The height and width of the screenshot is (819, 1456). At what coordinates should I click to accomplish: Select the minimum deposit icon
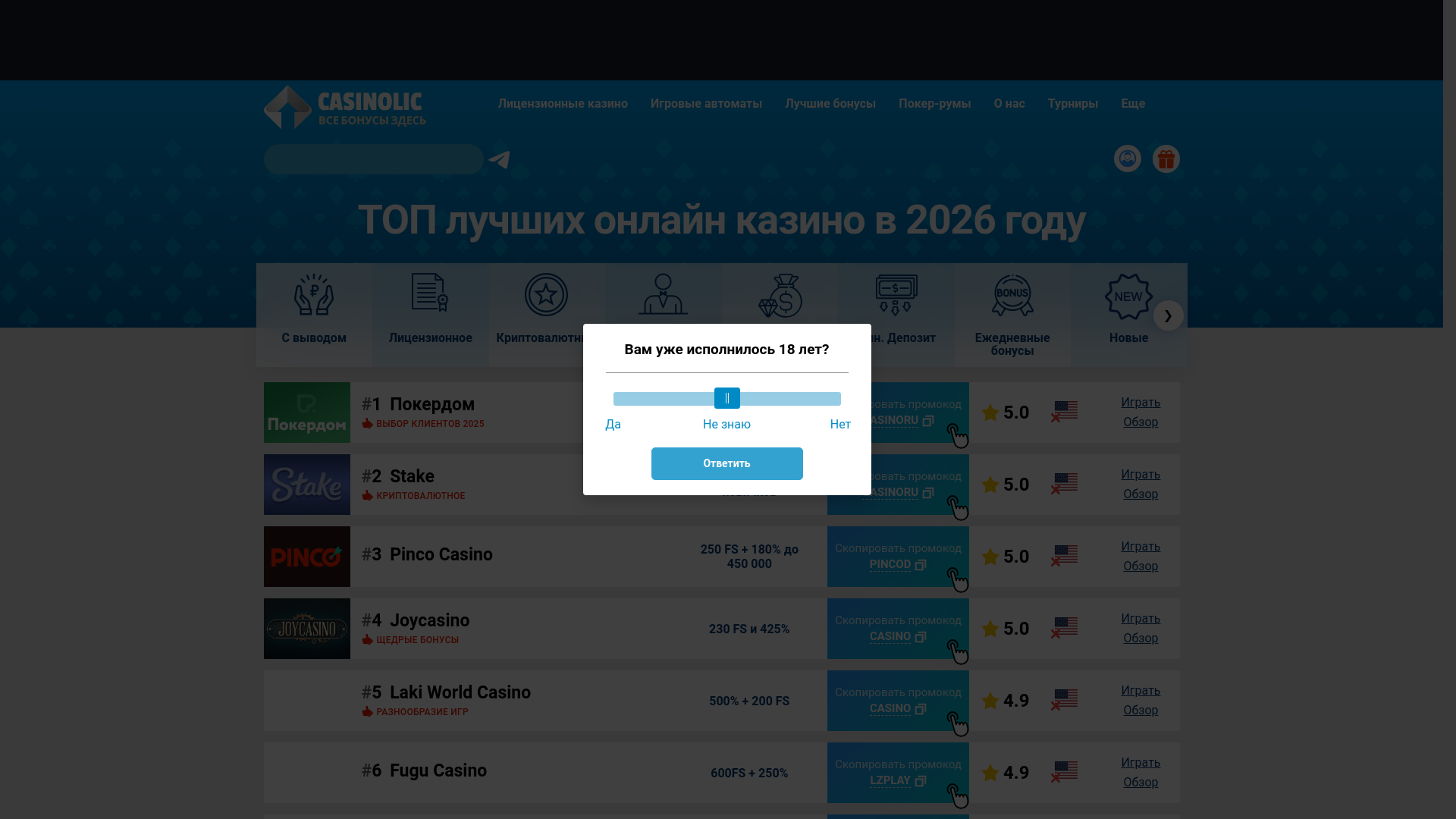tap(896, 294)
